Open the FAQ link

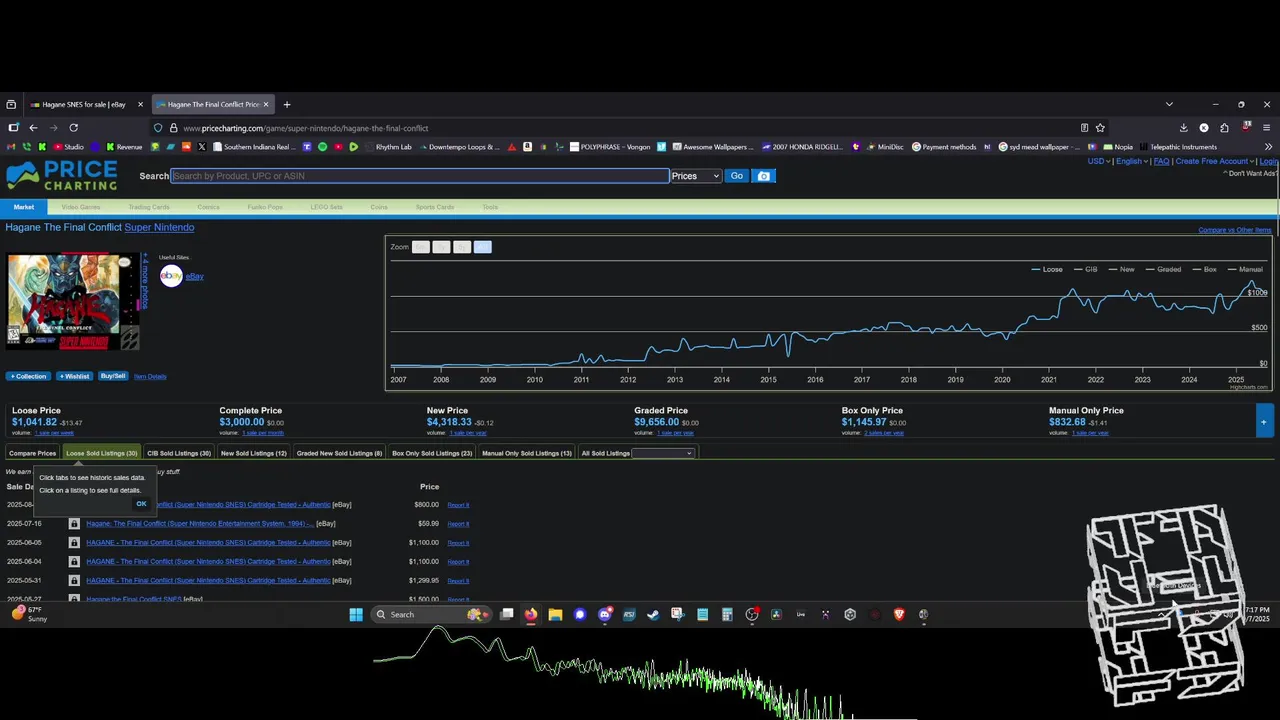1161,161
